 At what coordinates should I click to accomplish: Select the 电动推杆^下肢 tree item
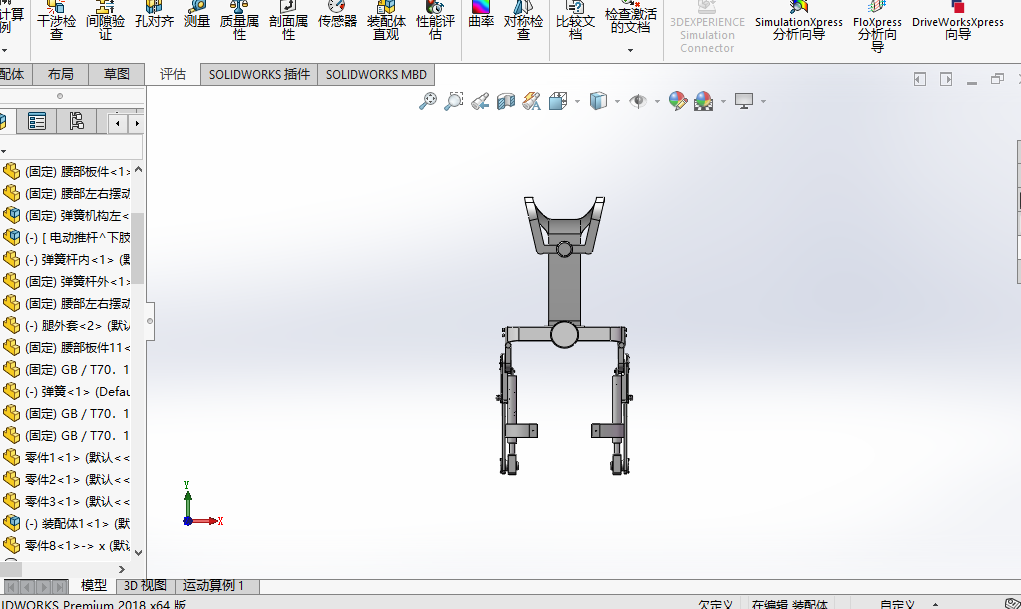point(66,238)
